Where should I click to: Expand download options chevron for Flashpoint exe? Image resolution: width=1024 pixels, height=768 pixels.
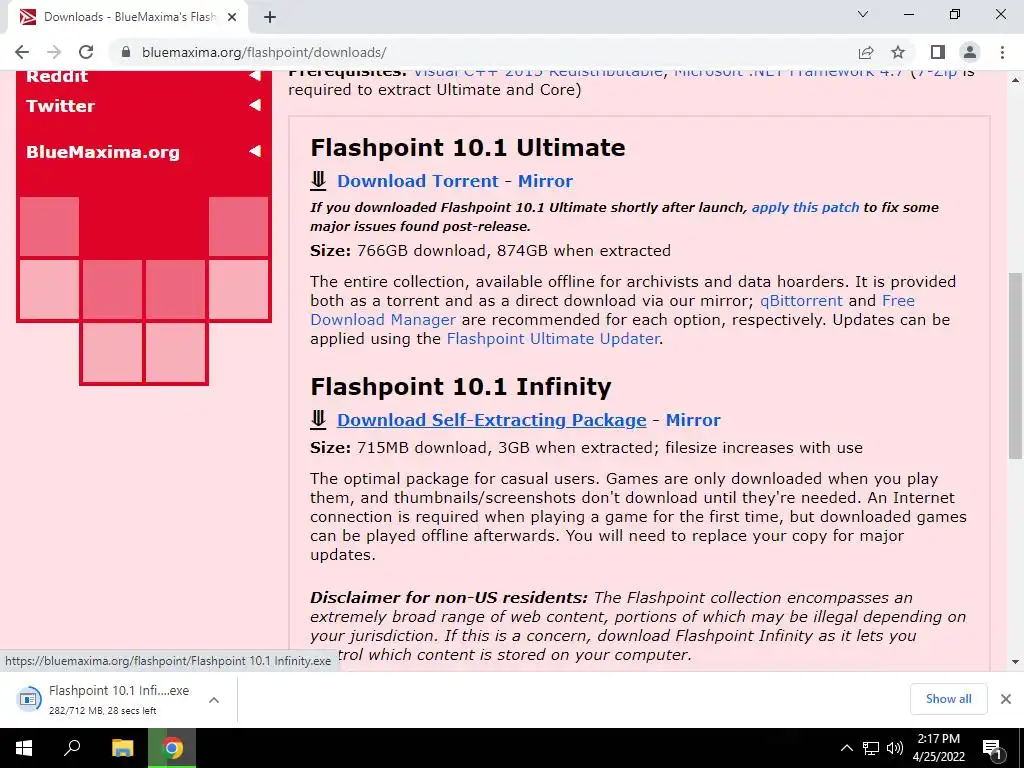[x=214, y=700]
